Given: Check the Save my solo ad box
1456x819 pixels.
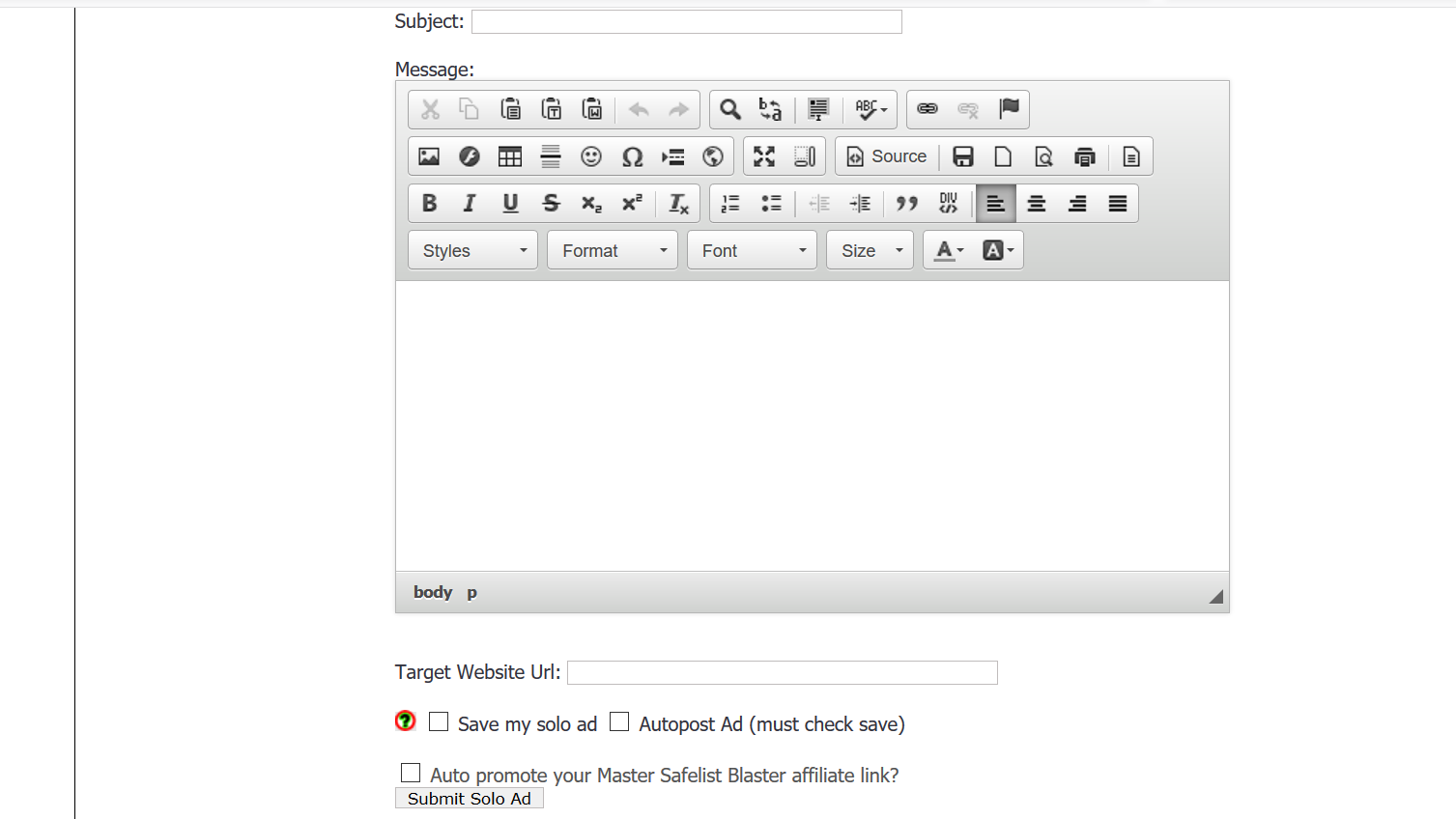Looking at the screenshot, I should pyautogui.click(x=439, y=722).
